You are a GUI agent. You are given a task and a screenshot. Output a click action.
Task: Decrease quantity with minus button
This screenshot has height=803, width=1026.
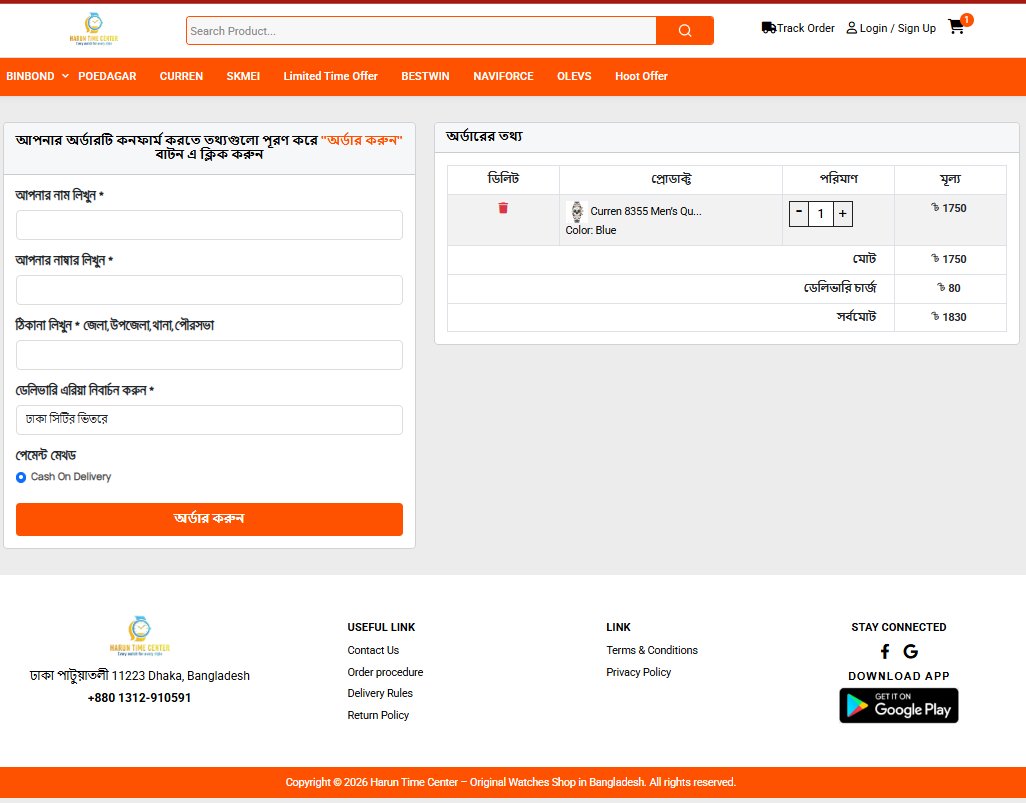799,213
